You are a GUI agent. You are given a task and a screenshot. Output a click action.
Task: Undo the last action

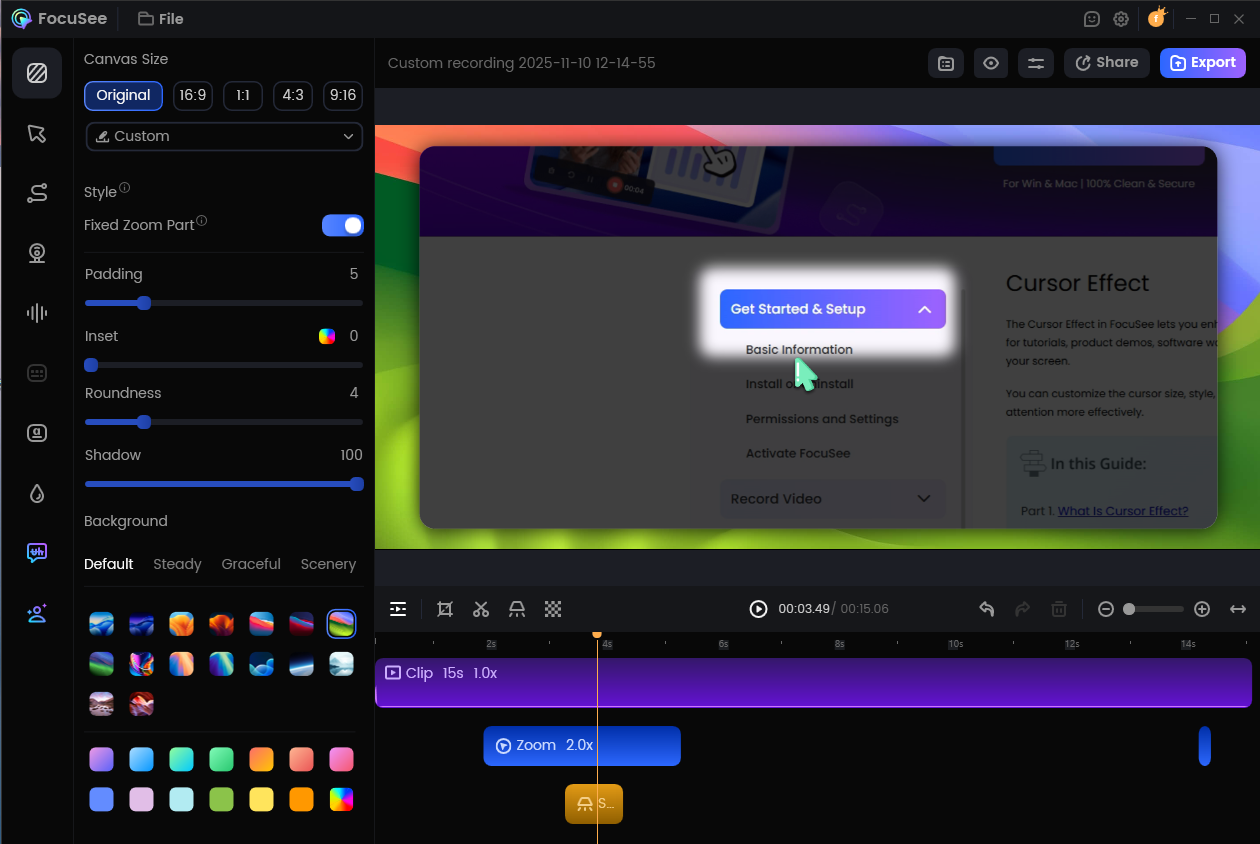click(986, 609)
